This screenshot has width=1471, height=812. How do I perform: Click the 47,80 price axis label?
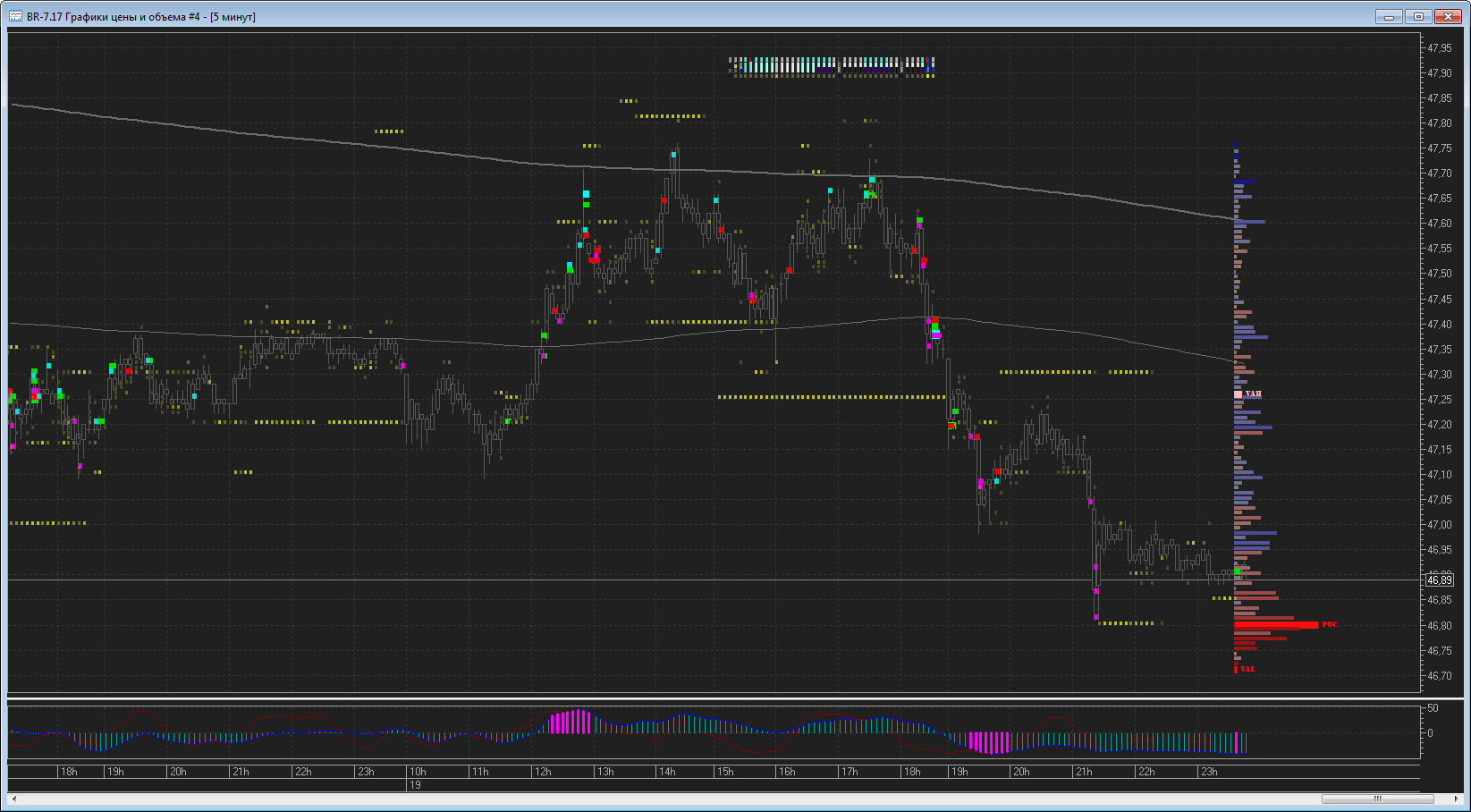(x=1440, y=123)
